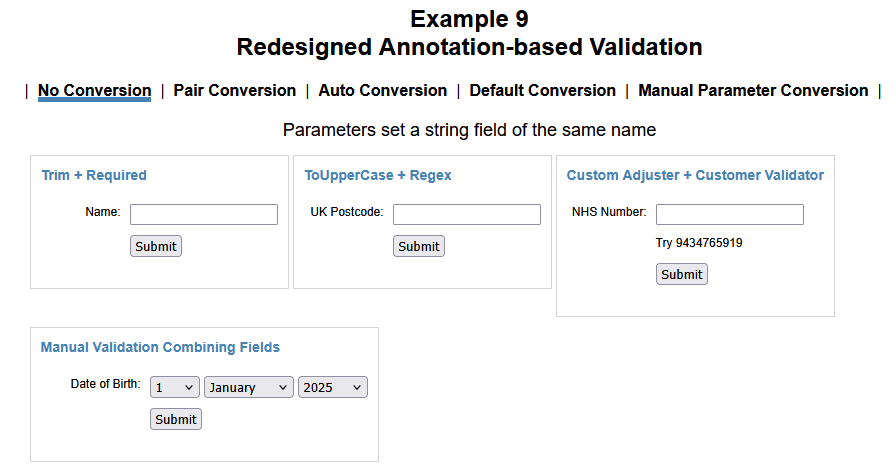Screen dimensions: 896x475
Task: Click the Custom Adjuster + Customer Validator heading
Action: pos(695,175)
